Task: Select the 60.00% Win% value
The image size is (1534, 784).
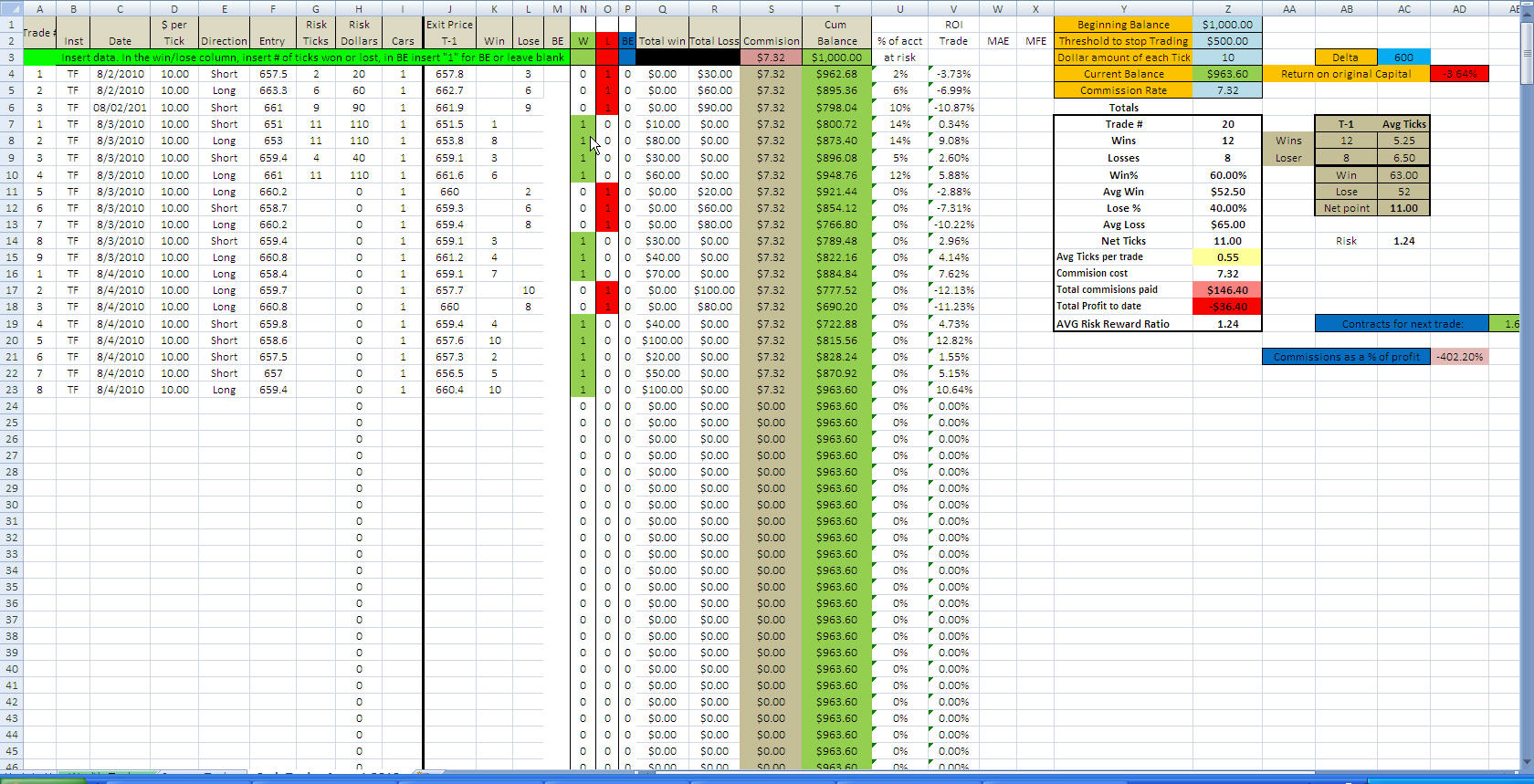Action: tap(1227, 175)
